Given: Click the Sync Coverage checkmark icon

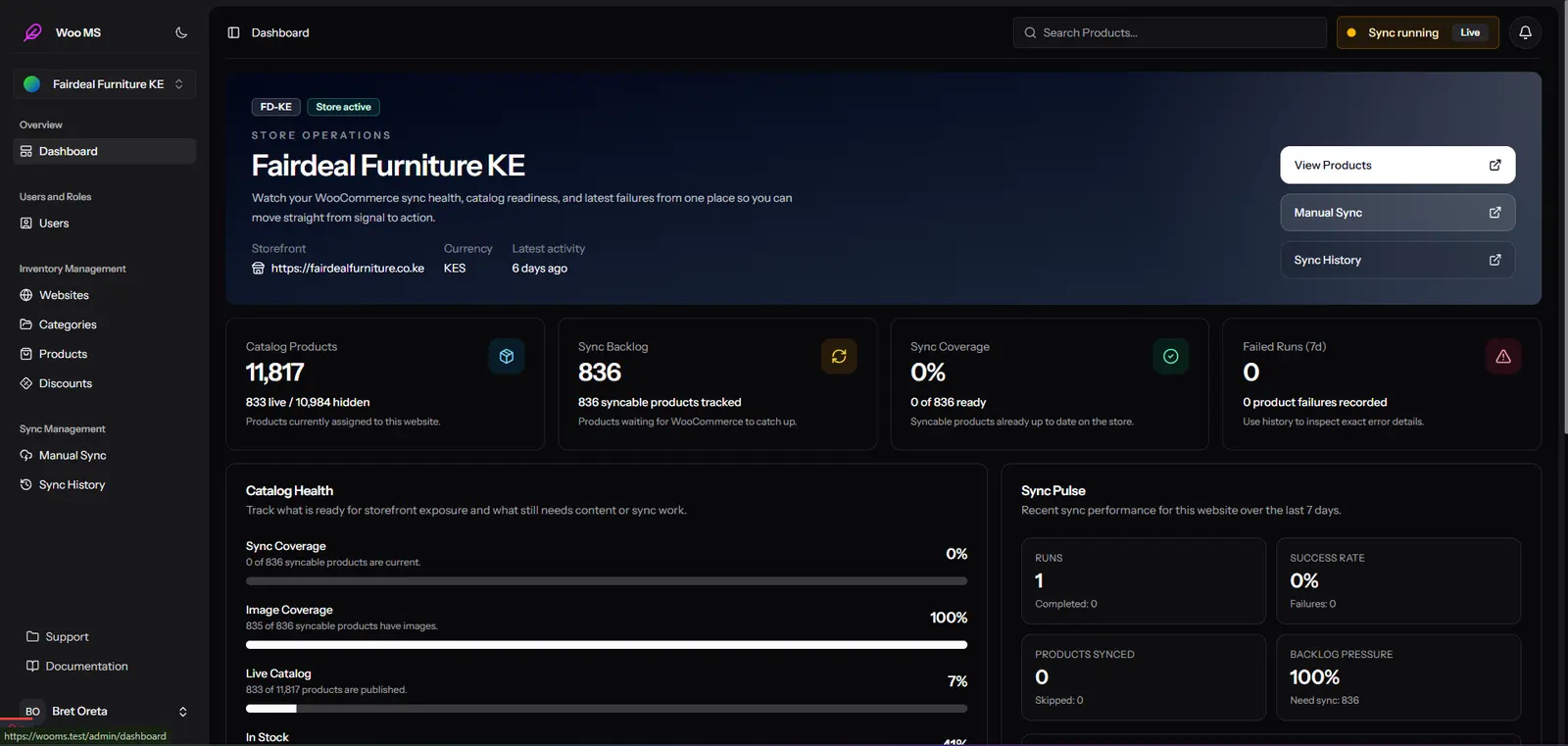Looking at the screenshot, I should pyautogui.click(x=1171, y=356).
